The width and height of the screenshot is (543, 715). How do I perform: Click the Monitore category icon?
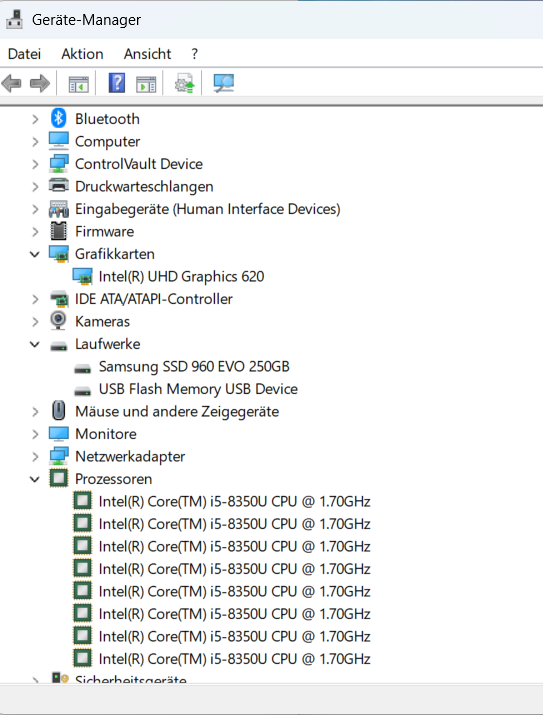[x=59, y=434]
